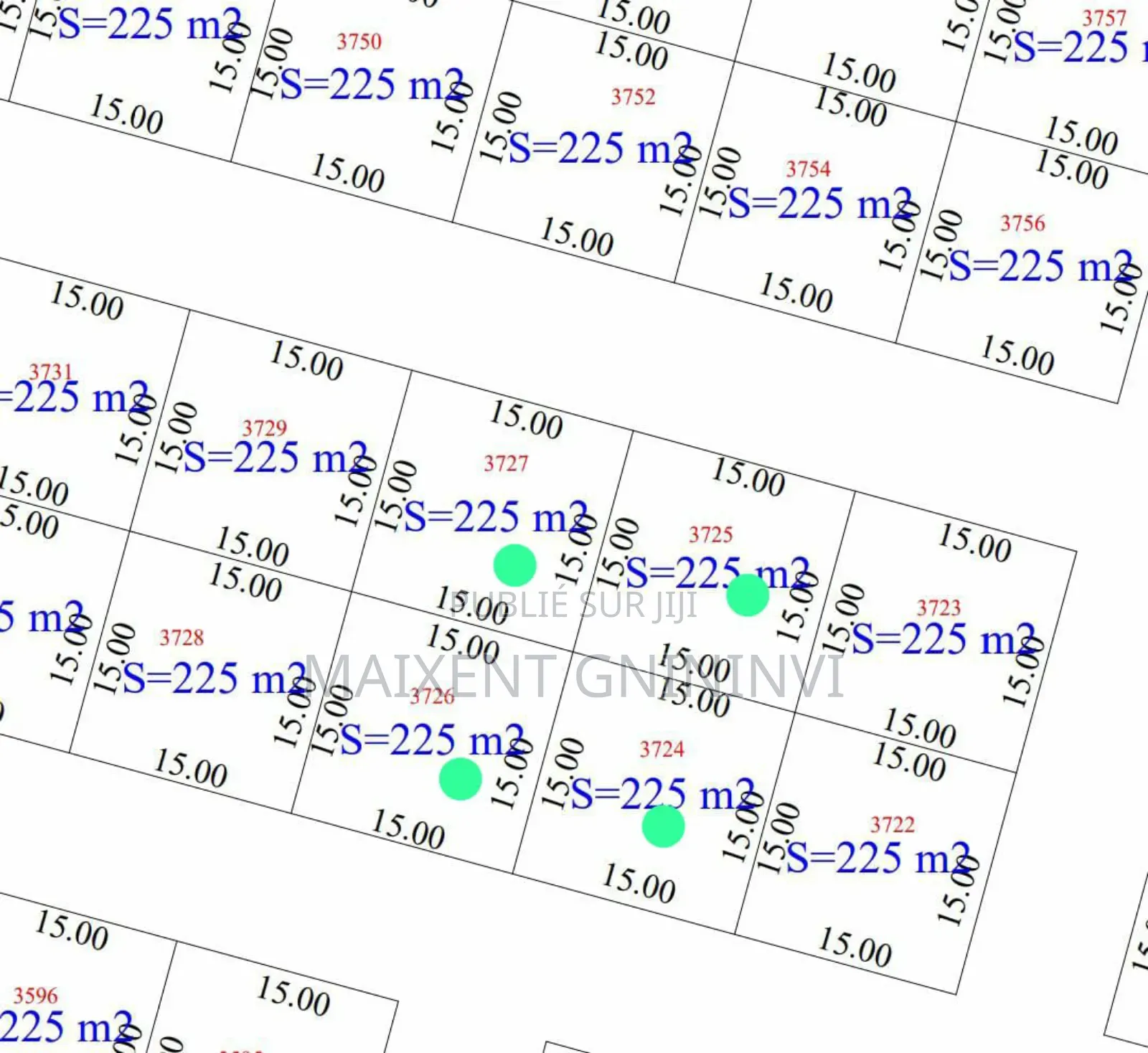Click the S=225 m2 text in plot 3723

click(943, 640)
